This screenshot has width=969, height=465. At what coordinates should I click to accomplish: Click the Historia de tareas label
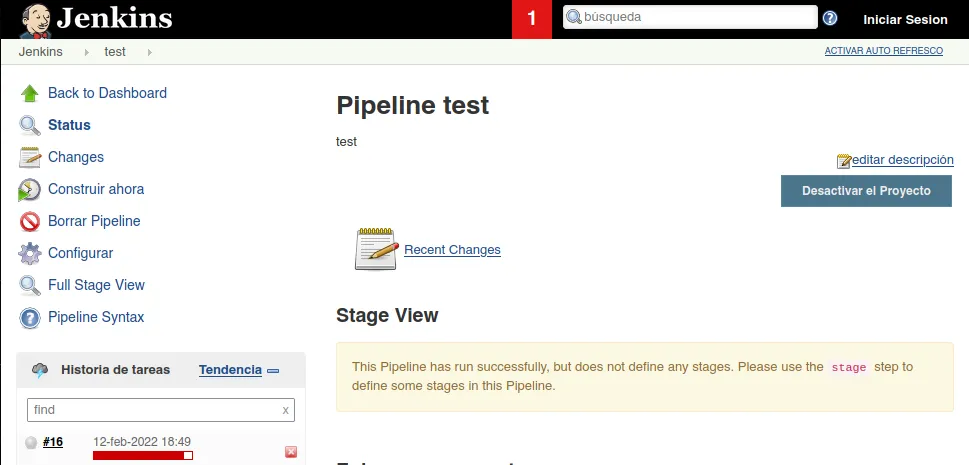(x=116, y=370)
